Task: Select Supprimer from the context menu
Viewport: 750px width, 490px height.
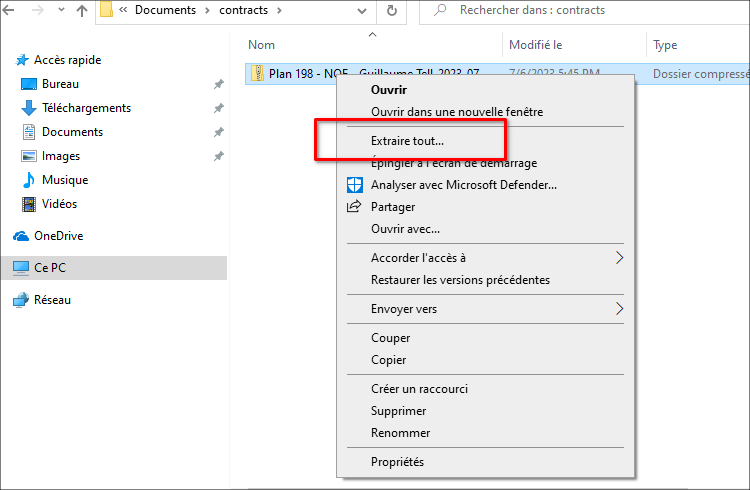Action: click(x=400, y=411)
